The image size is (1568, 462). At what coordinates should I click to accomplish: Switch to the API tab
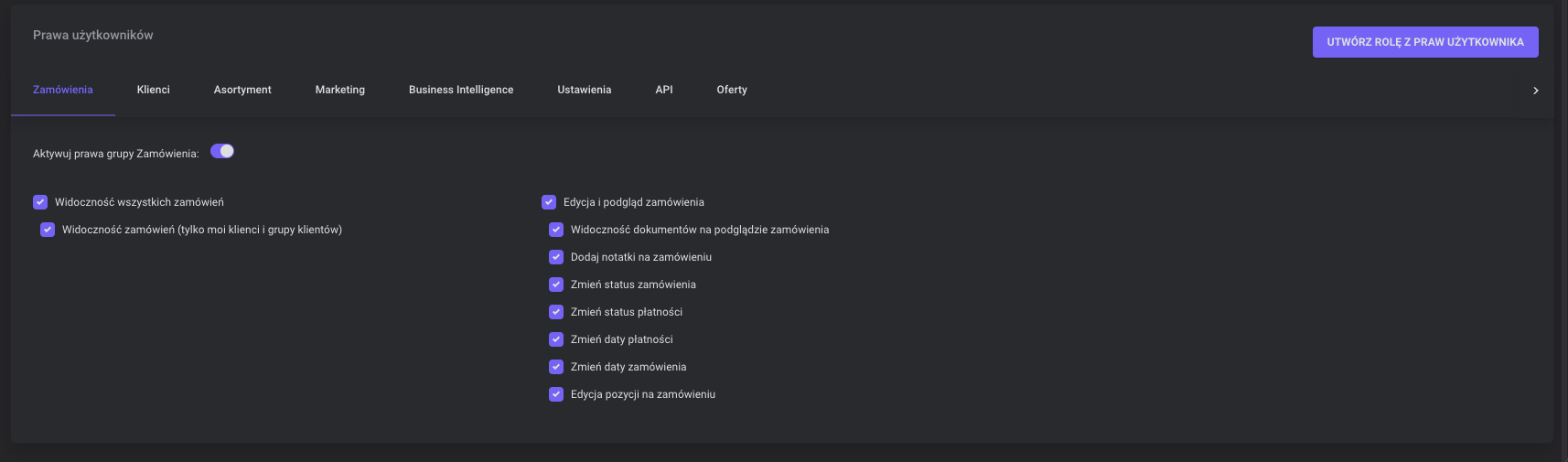pos(664,90)
